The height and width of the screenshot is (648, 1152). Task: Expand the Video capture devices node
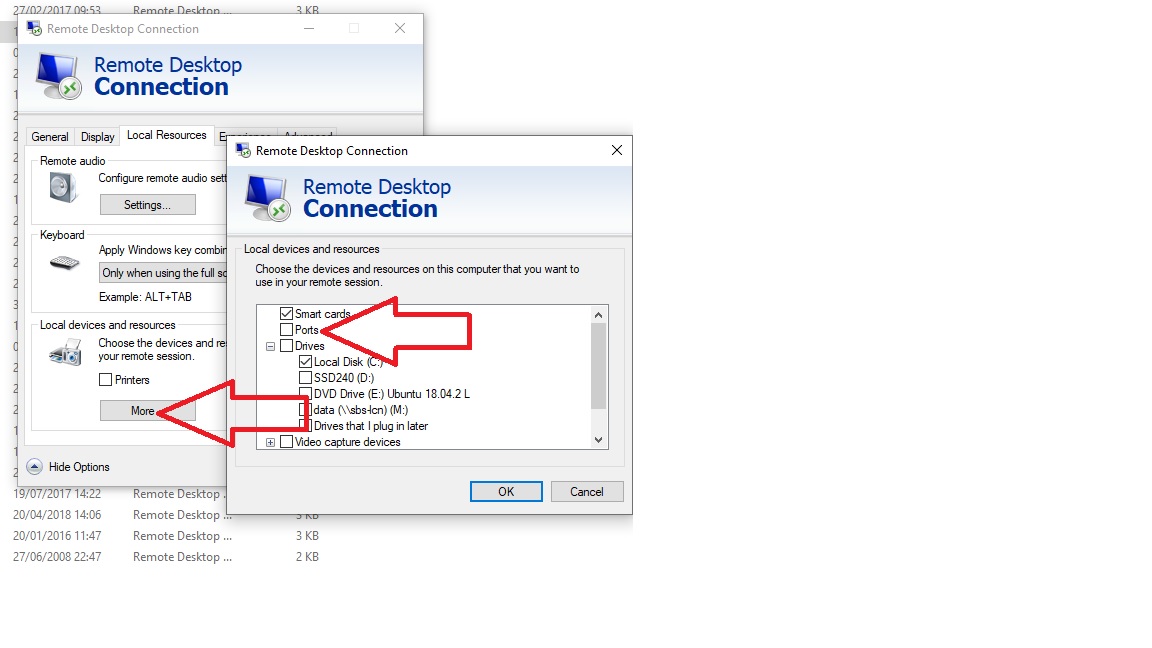coord(270,442)
